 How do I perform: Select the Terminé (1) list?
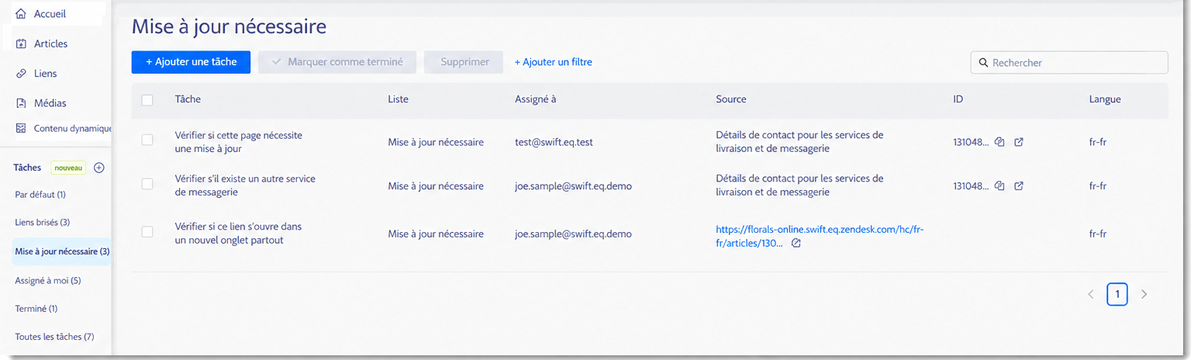click(x=36, y=308)
